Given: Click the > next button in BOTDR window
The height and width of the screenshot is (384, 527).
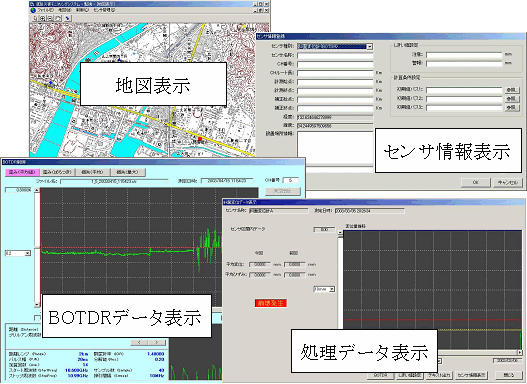Looking at the screenshot, I should point(157,343).
